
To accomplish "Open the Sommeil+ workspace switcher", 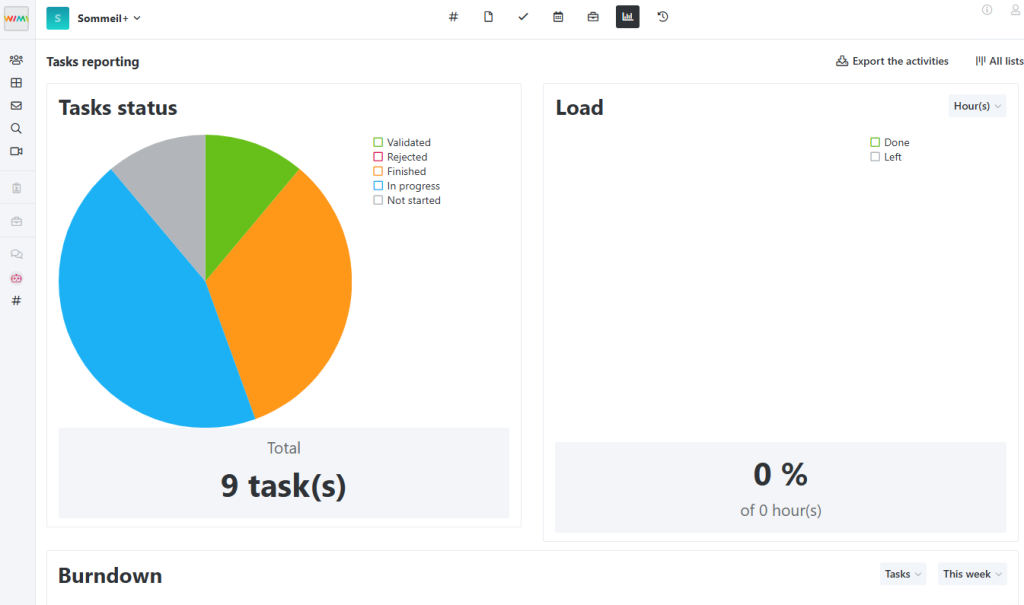I will click(x=108, y=18).
